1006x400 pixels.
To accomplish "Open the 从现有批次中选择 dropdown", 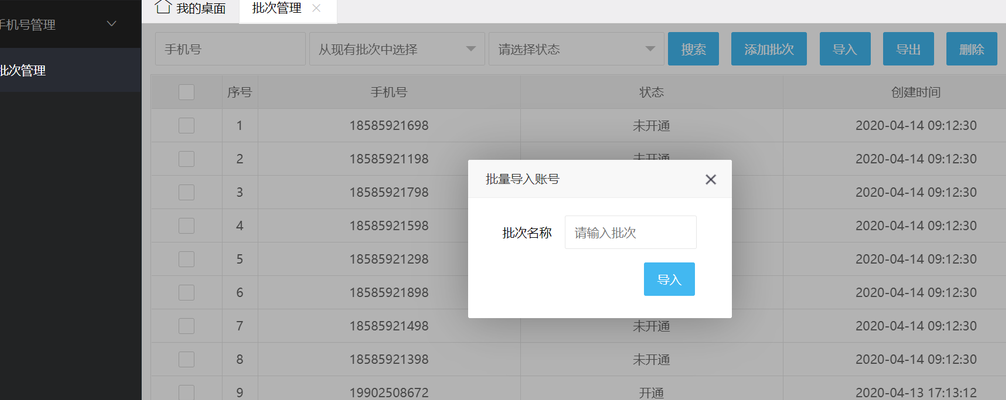I will point(397,49).
